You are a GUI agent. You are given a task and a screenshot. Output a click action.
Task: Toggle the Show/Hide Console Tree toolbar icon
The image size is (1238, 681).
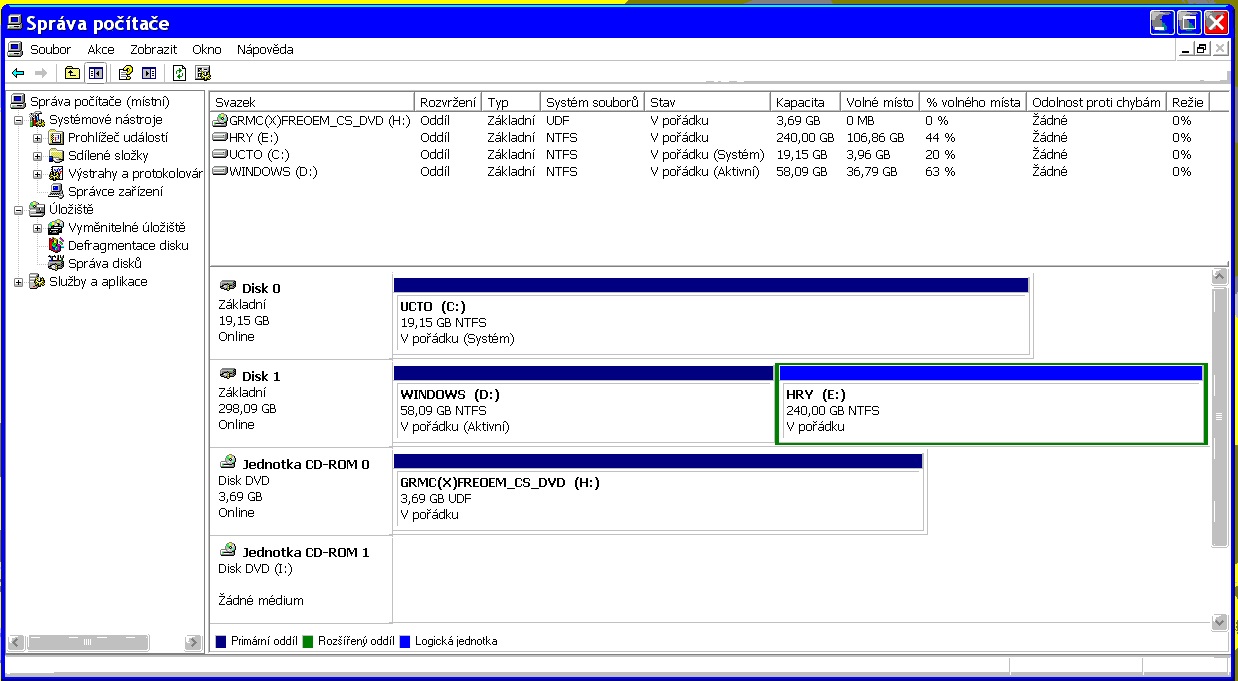click(x=95, y=73)
